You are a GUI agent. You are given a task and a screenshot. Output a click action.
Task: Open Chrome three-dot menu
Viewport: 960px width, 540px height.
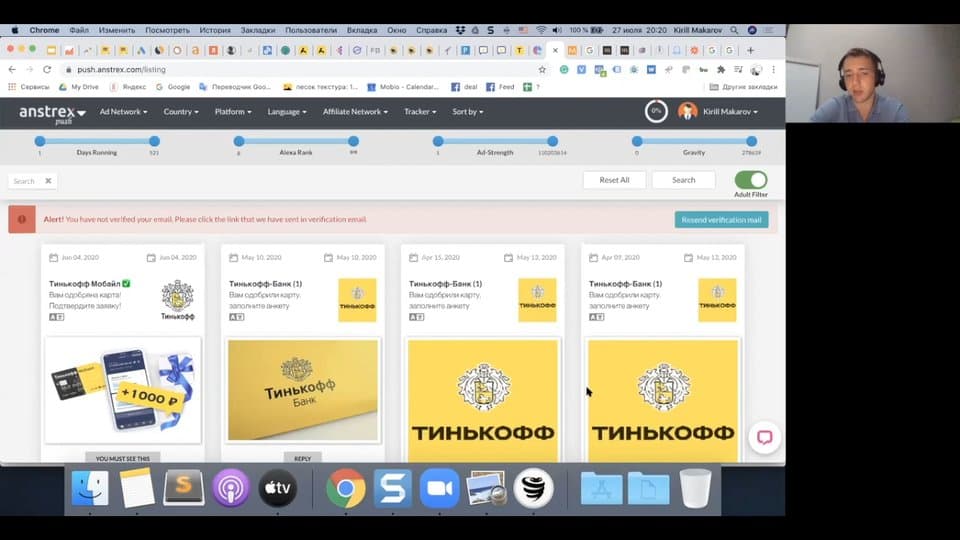[773, 70]
